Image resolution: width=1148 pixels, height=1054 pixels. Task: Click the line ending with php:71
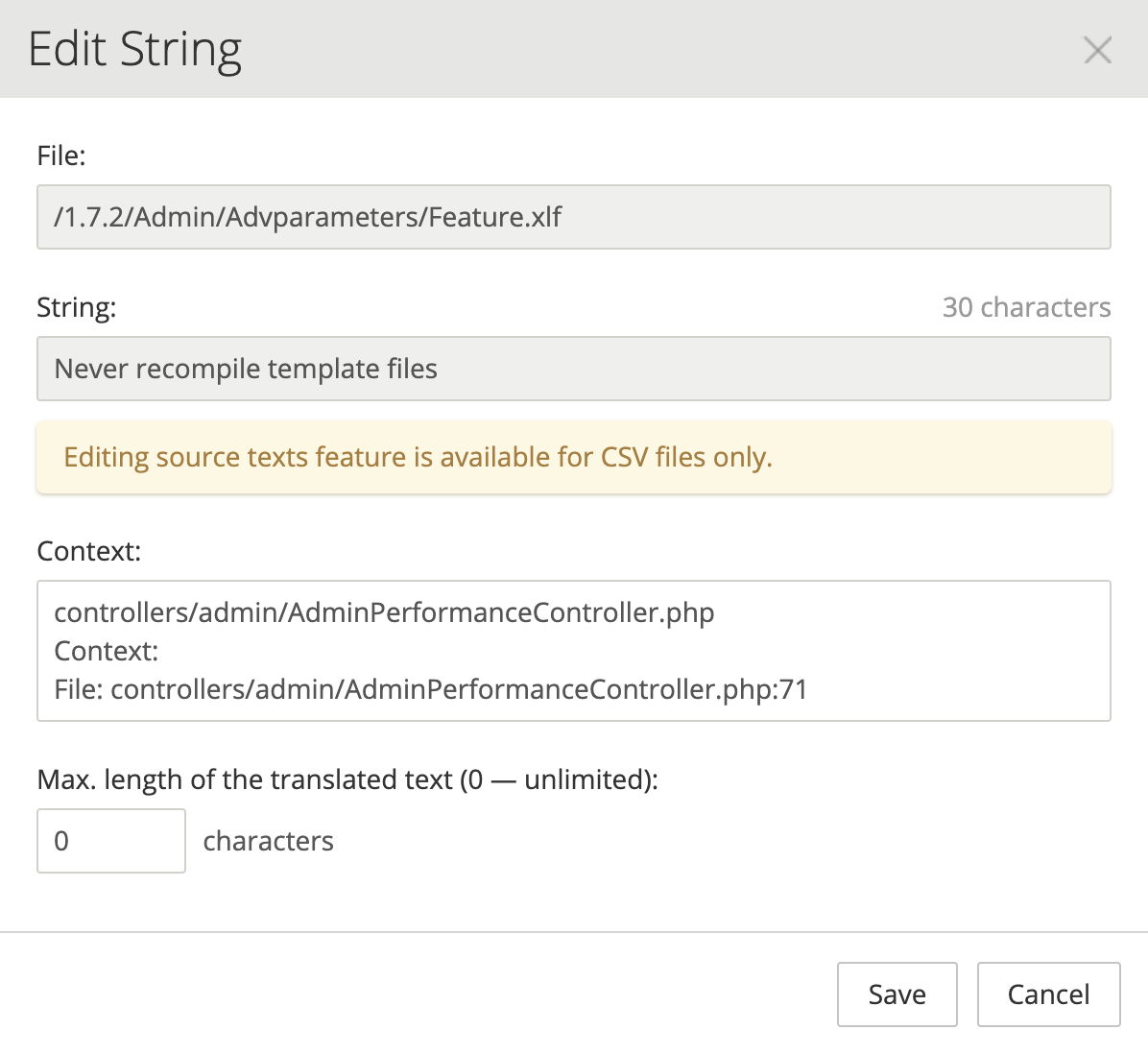(430, 689)
